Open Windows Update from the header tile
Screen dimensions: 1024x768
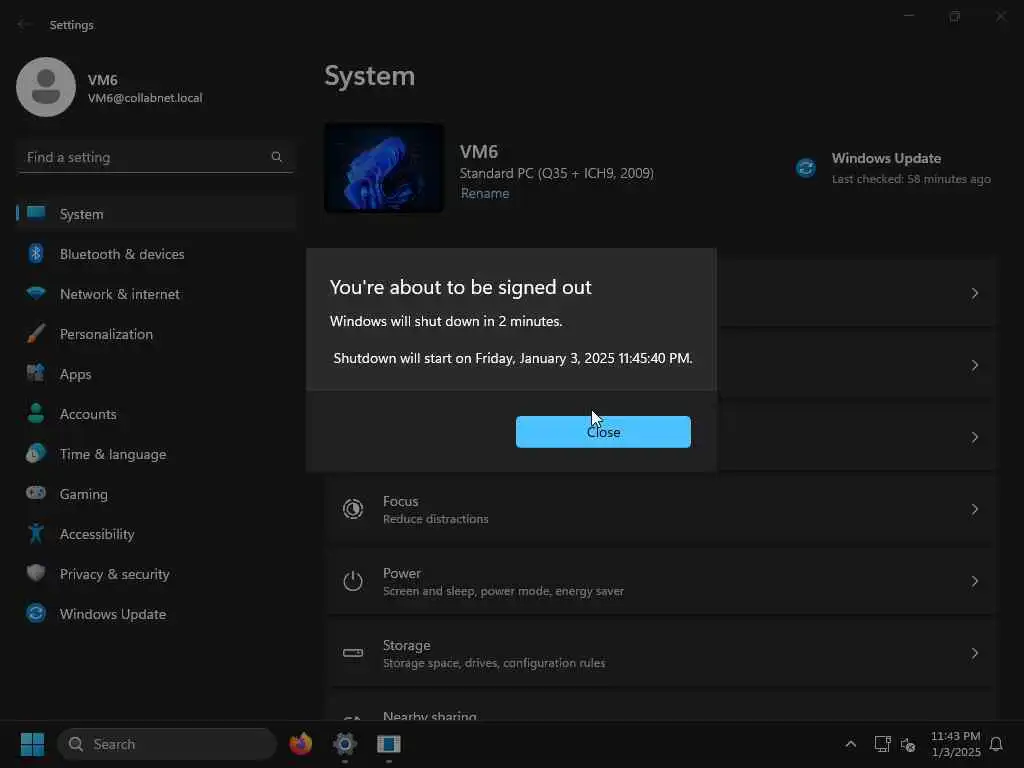tap(895, 168)
